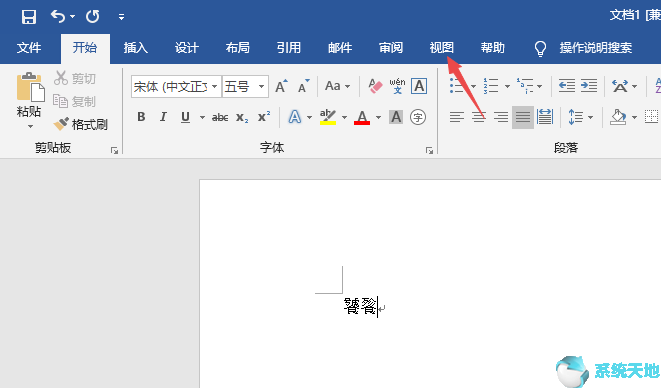Expand the shading color dropdown arrow

coord(634,117)
